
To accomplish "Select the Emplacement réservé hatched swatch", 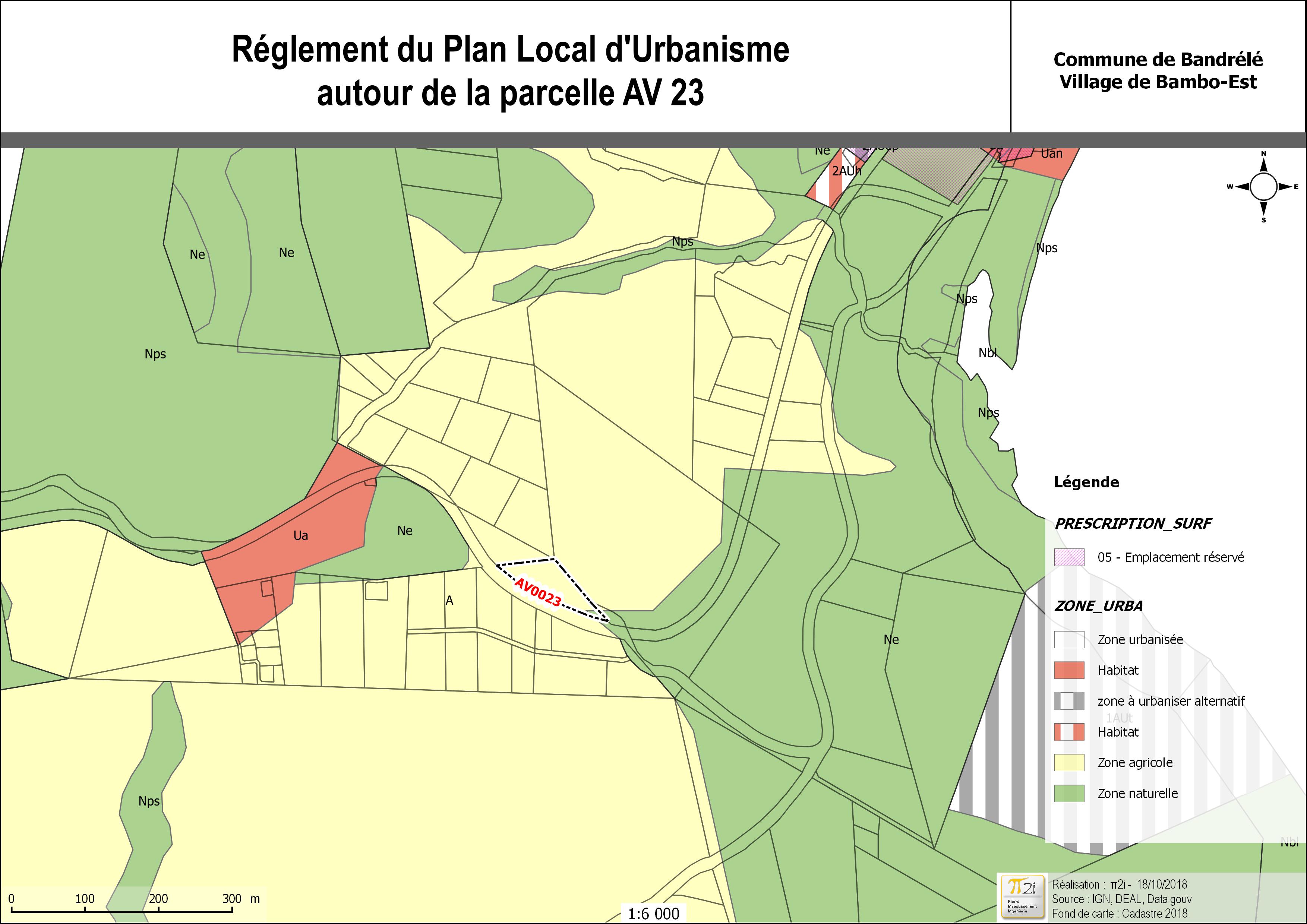I will [x=1068, y=558].
